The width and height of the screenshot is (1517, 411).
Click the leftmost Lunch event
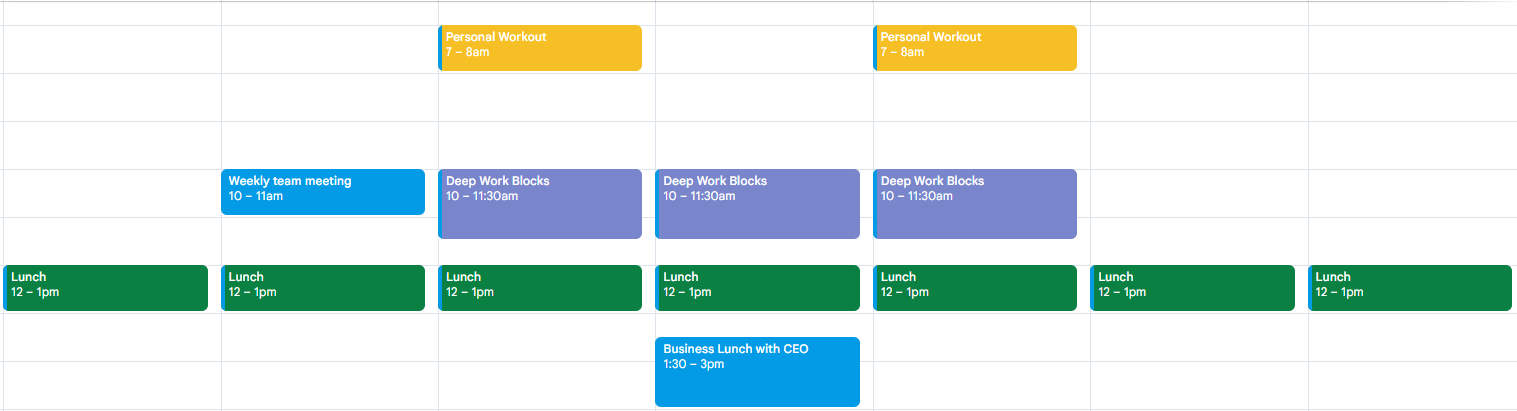tap(105, 288)
